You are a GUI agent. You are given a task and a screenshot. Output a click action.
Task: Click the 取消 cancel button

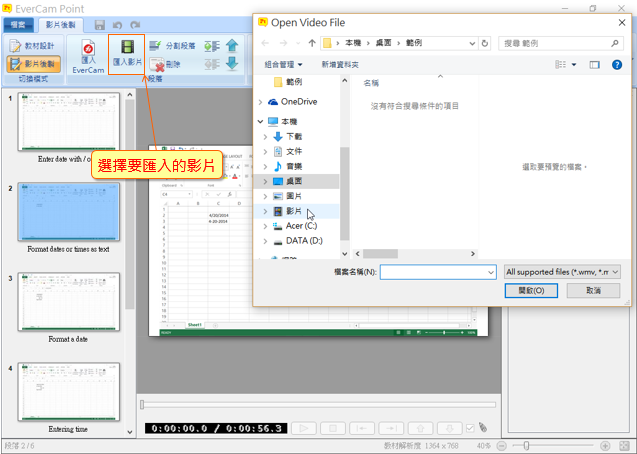tap(593, 290)
